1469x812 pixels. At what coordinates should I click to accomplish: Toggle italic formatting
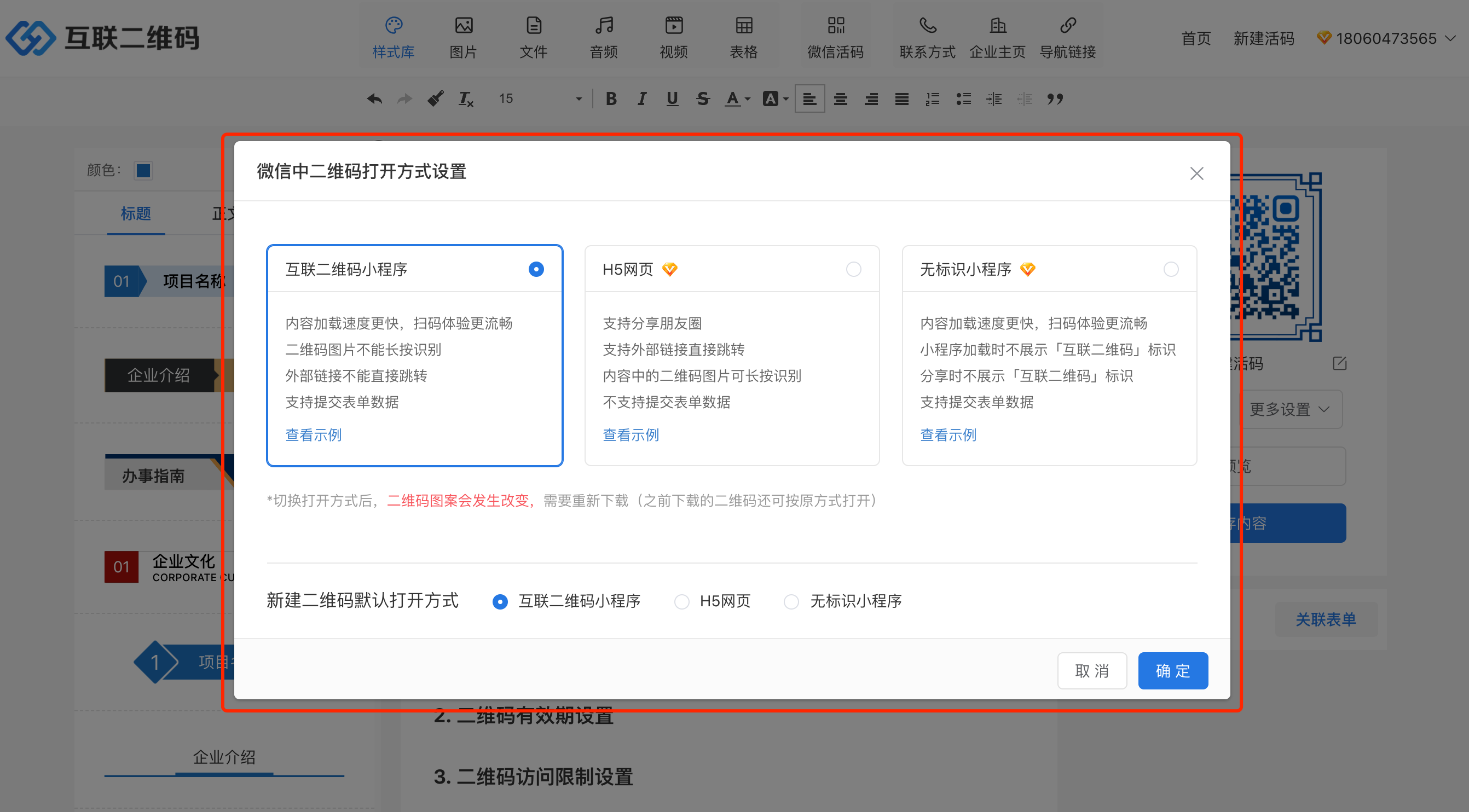641,98
